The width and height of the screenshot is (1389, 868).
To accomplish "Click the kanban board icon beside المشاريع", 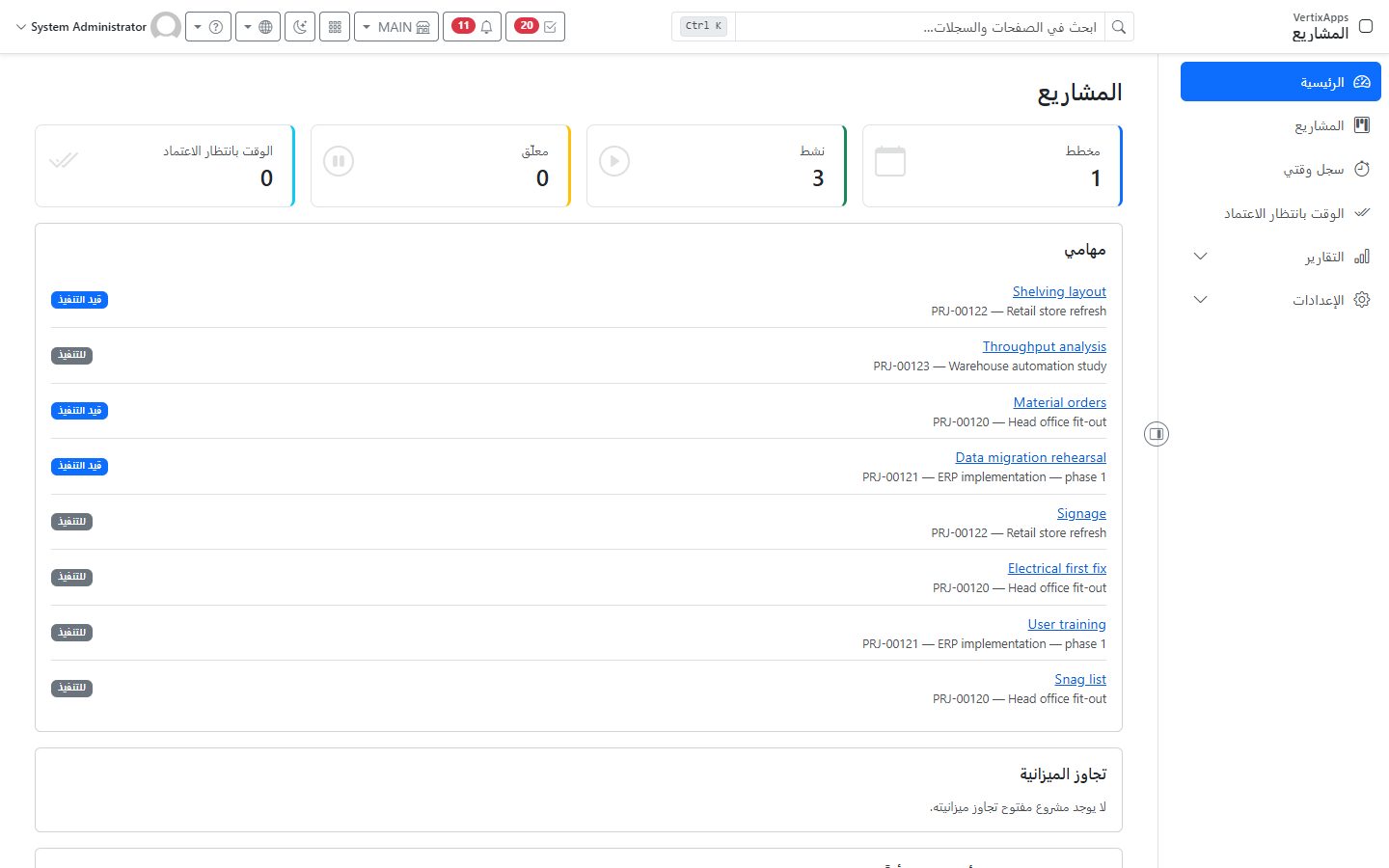I will 1362,125.
